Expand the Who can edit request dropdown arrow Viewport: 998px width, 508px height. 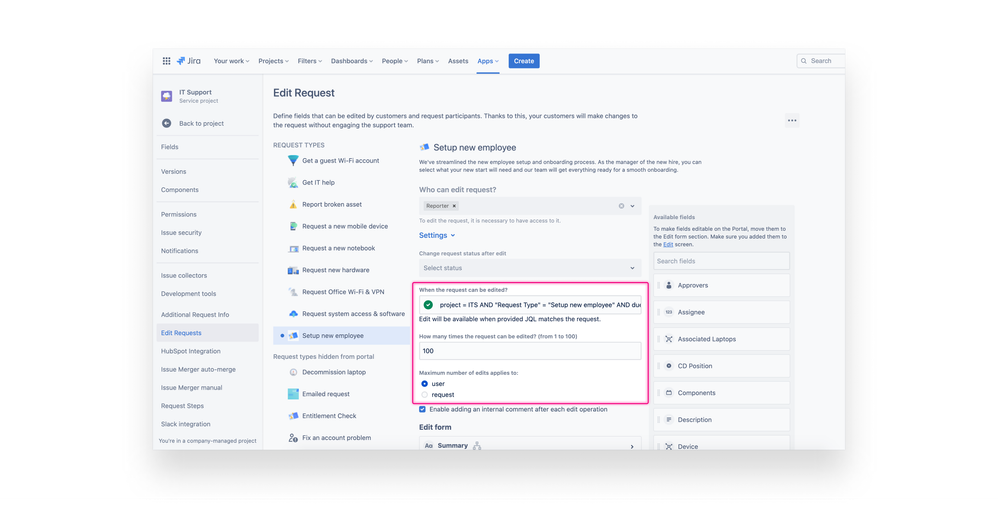point(632,206)
